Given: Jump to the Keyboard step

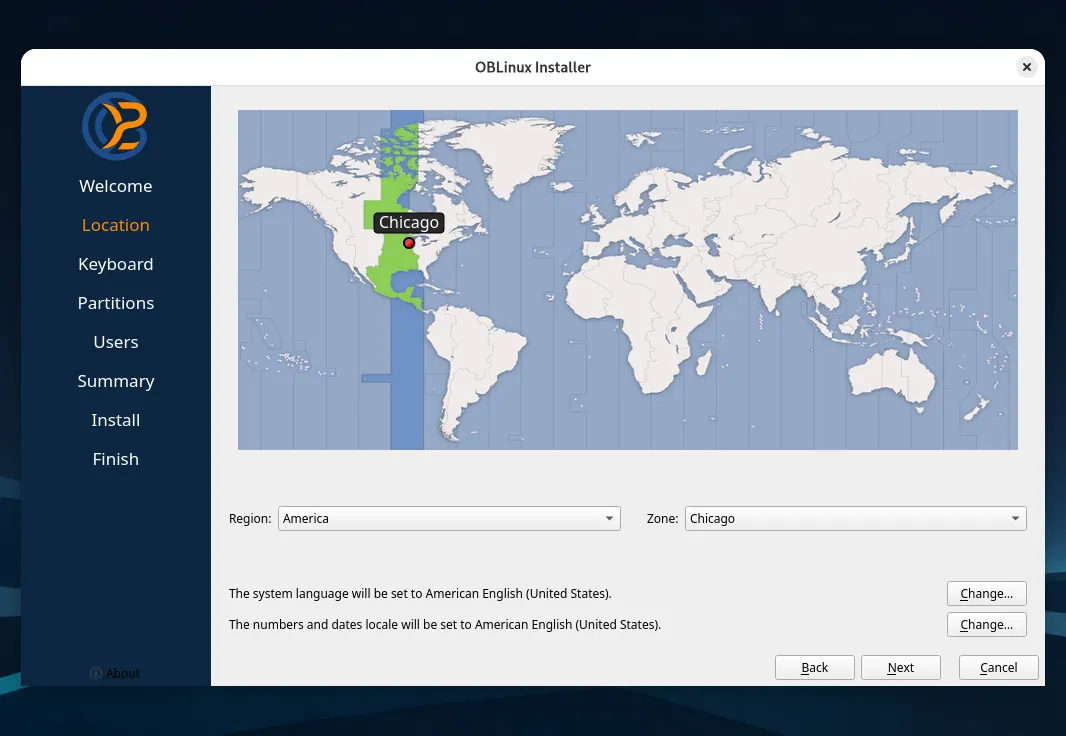Looking at the screenshot, I should coord(116,264).
